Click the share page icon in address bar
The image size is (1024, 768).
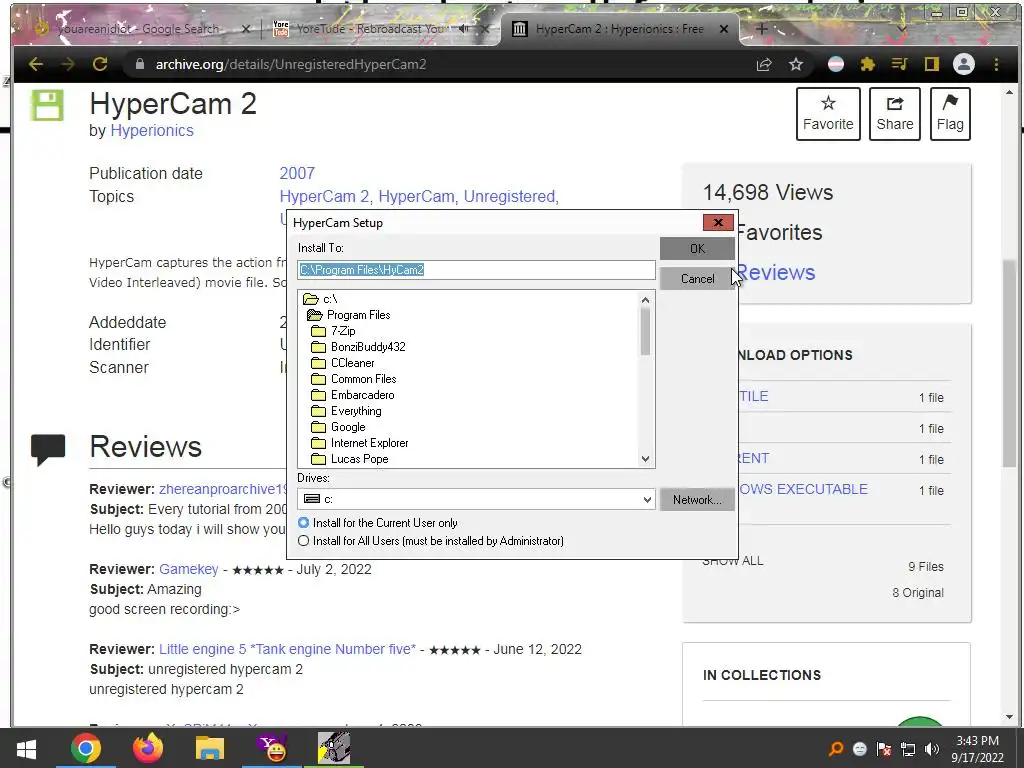pyautogui.click(x=764, y=64)
